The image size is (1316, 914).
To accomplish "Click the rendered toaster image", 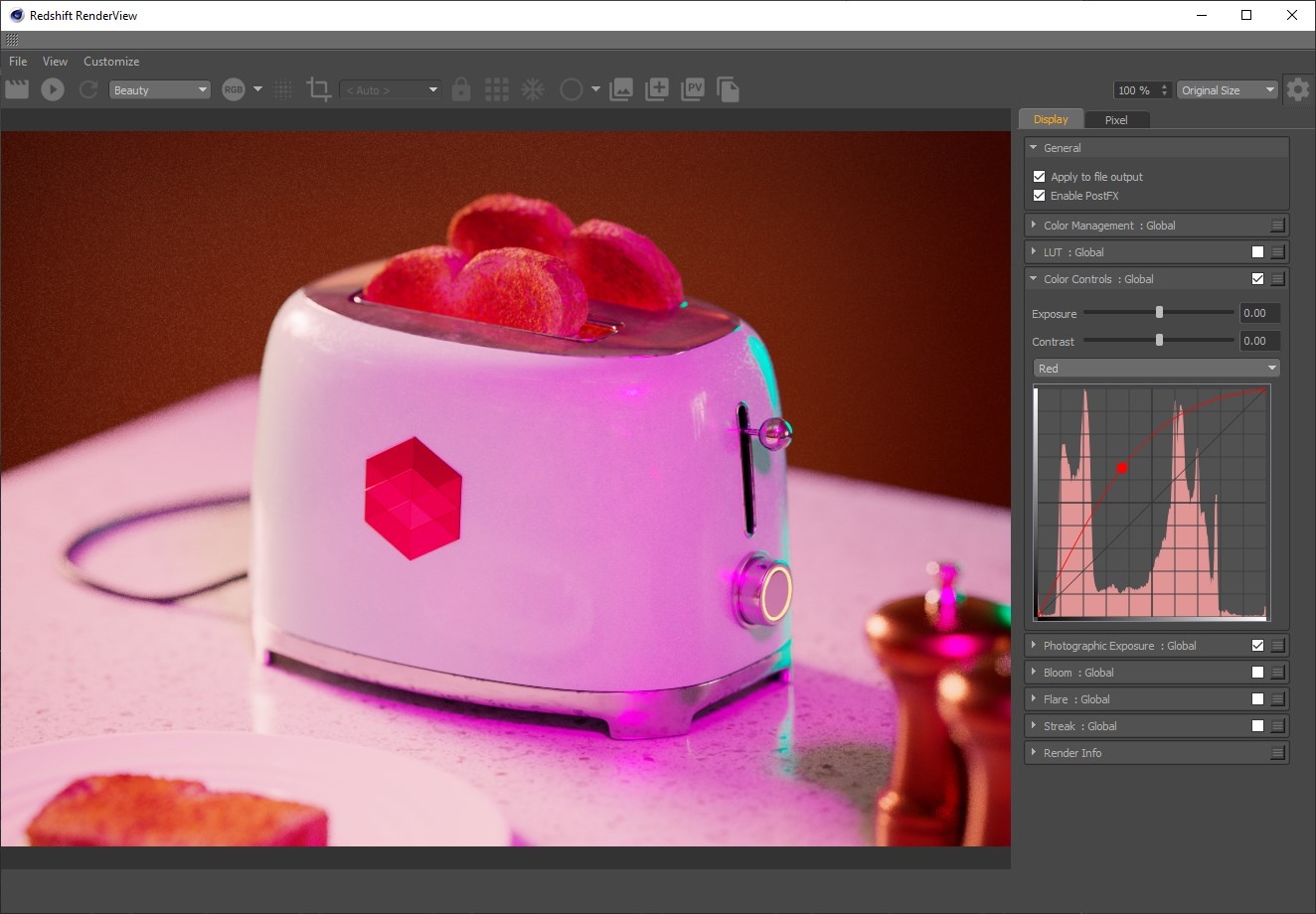I will (505, 489).
